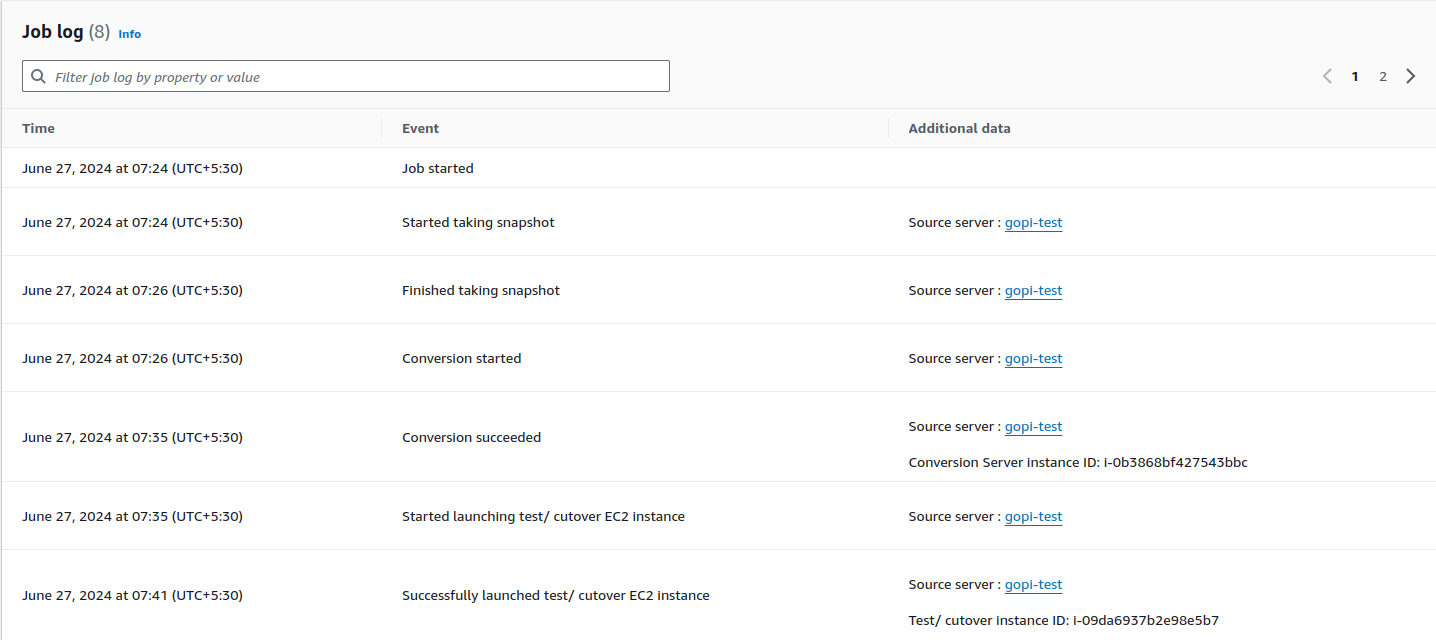
Task: Select page 1 in pagination
Action: (x=1355, y=76)
